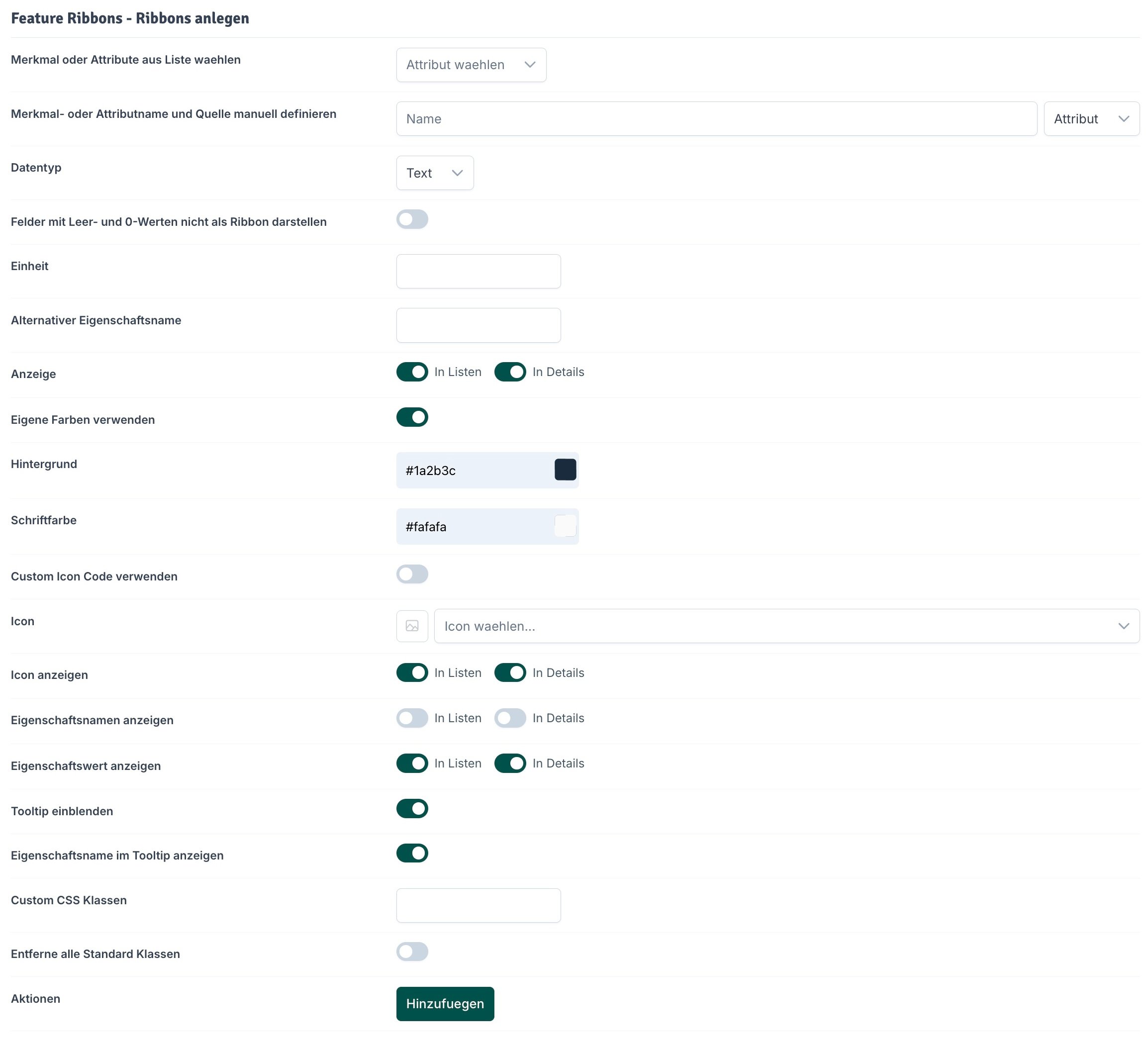Toggle Icon anzeigen In Listen switch

(x=412, y=672)
